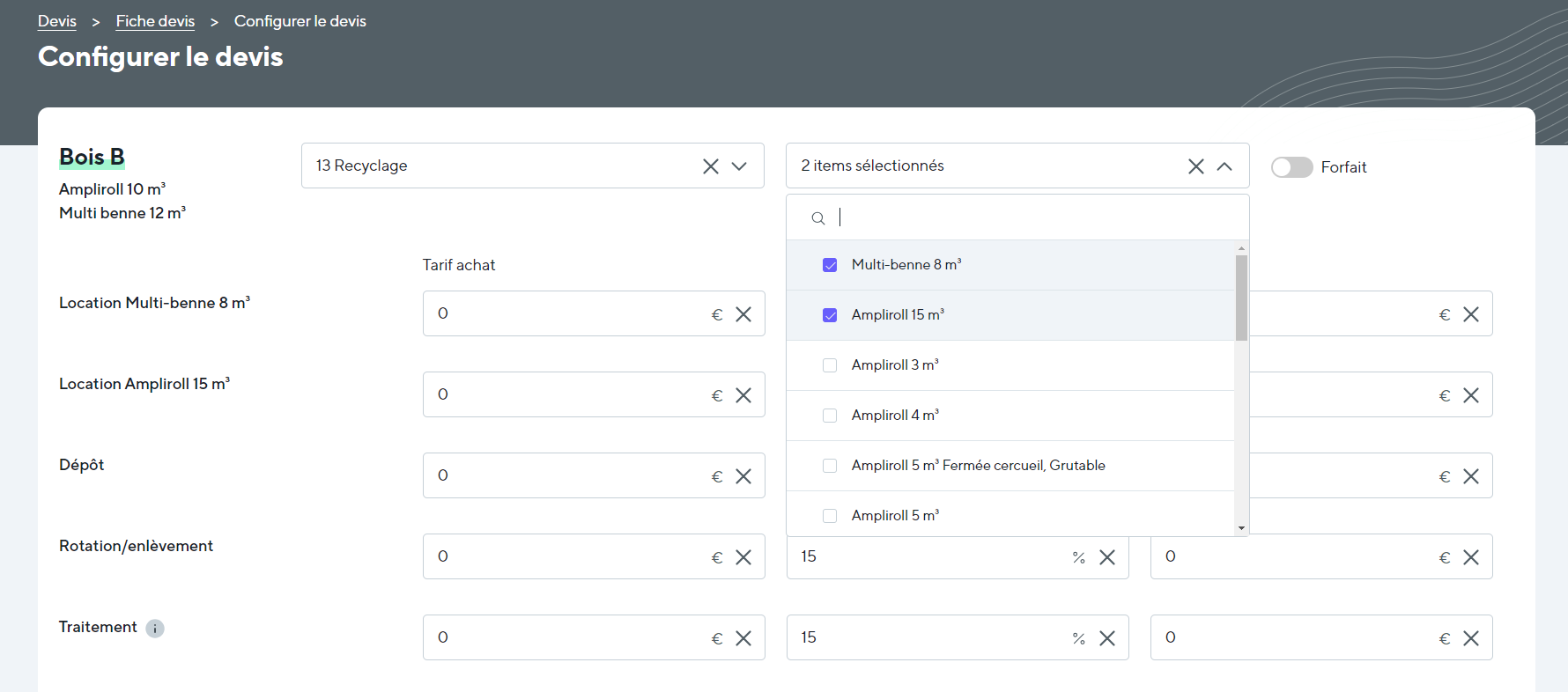This screenshot has height=692, width=1568.
Task: Clear the Rotation/enlèvement percentage field
Action: click(x=1107, y=557)
